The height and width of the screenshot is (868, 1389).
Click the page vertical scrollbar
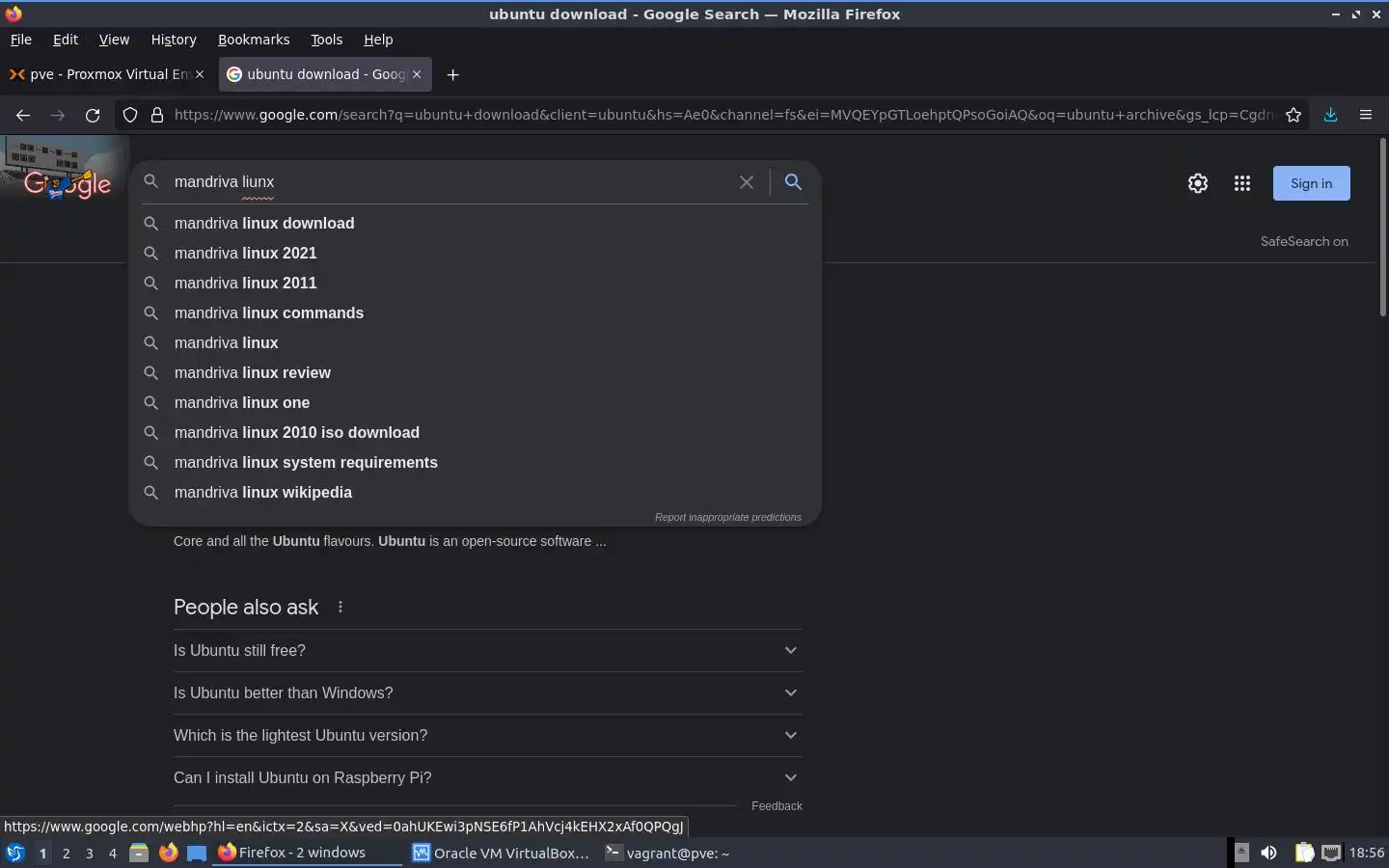1382,227
